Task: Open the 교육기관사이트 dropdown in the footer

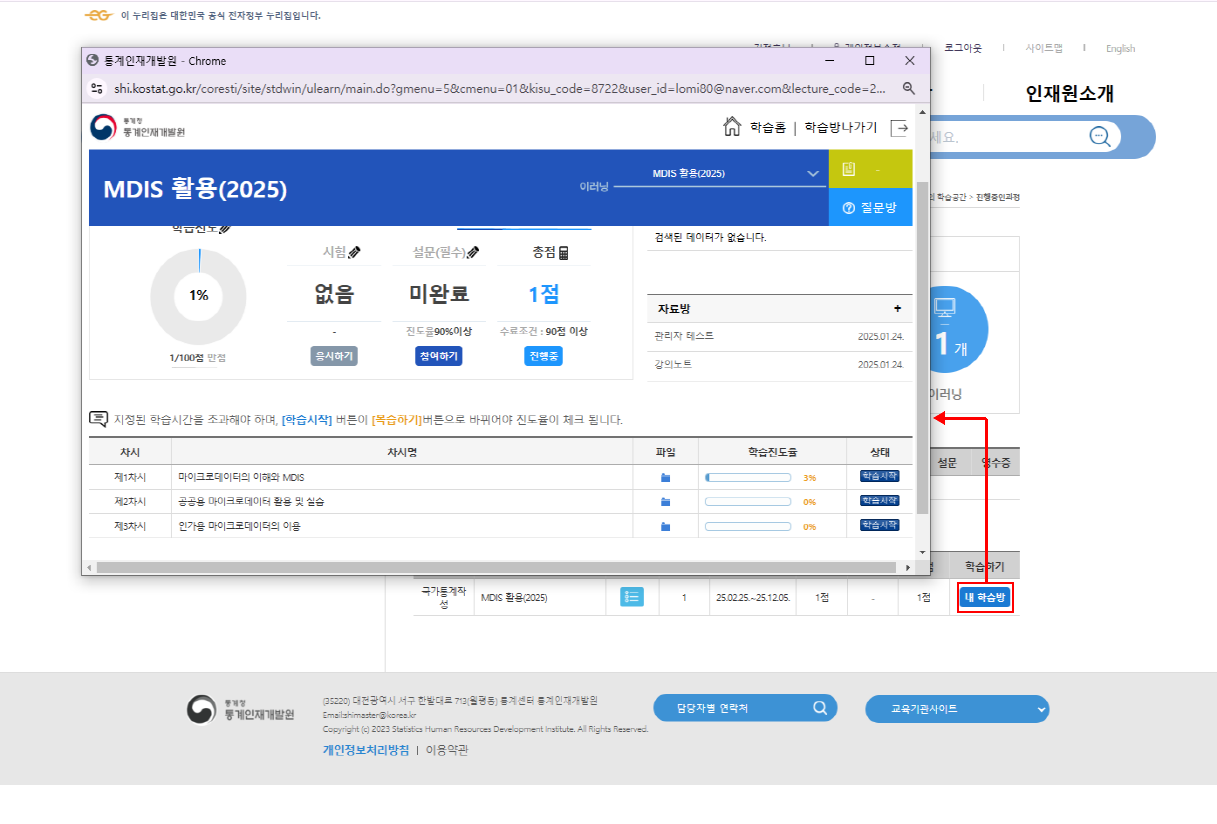Action: 957,709
